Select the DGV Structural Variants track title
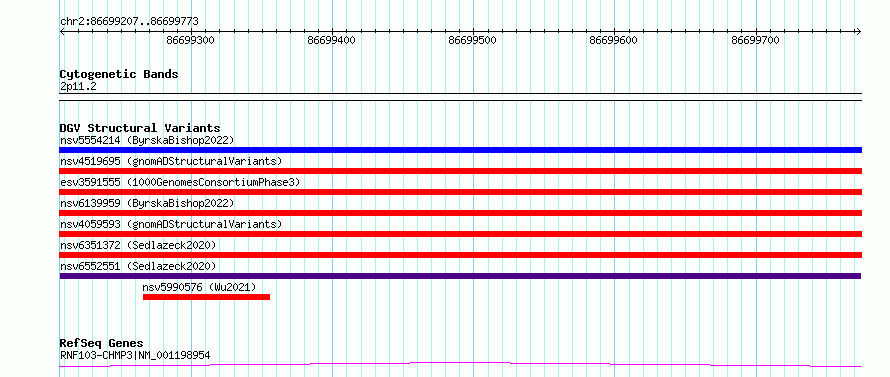The width and height of the screenshot is (890, 377). (x=140, y=128)
